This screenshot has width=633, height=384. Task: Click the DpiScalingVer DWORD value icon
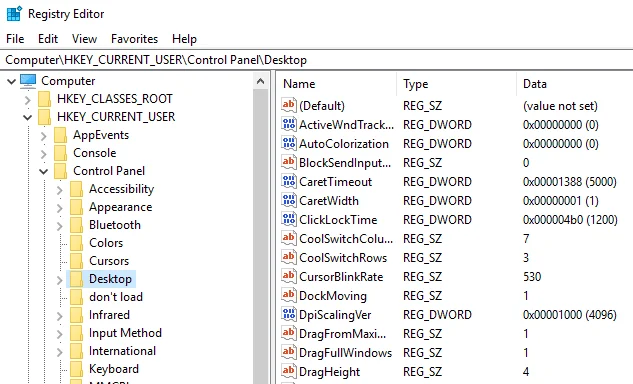289,314
